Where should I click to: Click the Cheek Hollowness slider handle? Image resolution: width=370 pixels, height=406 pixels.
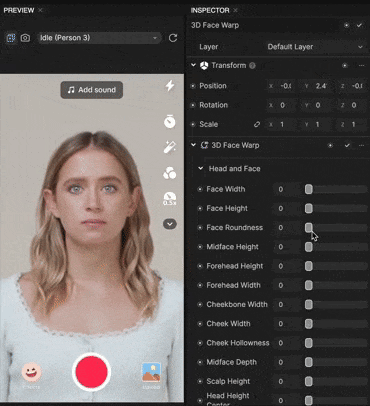click(309, 343)
